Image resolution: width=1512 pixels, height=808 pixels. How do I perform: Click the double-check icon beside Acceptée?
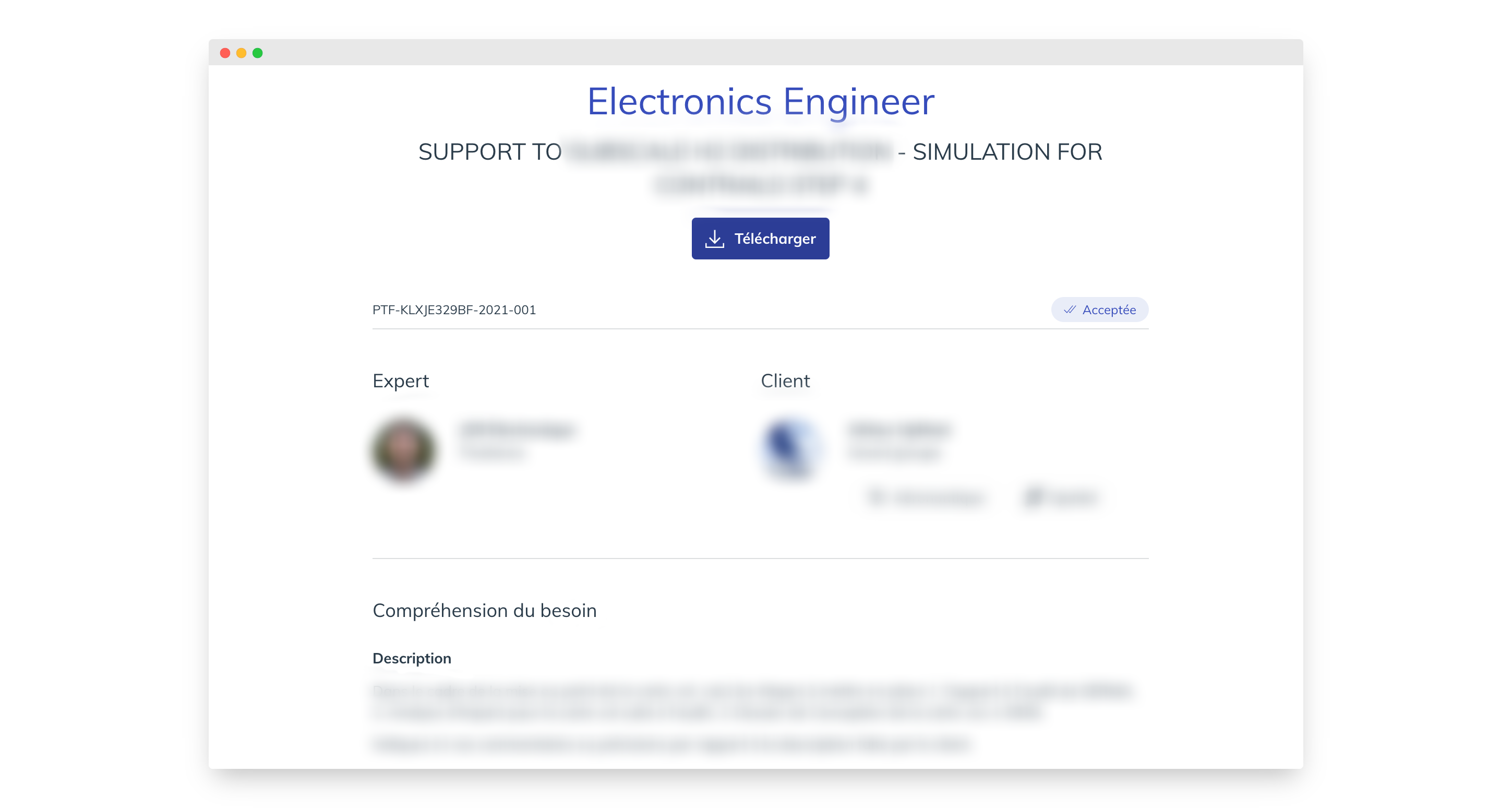coord(1070,310)
